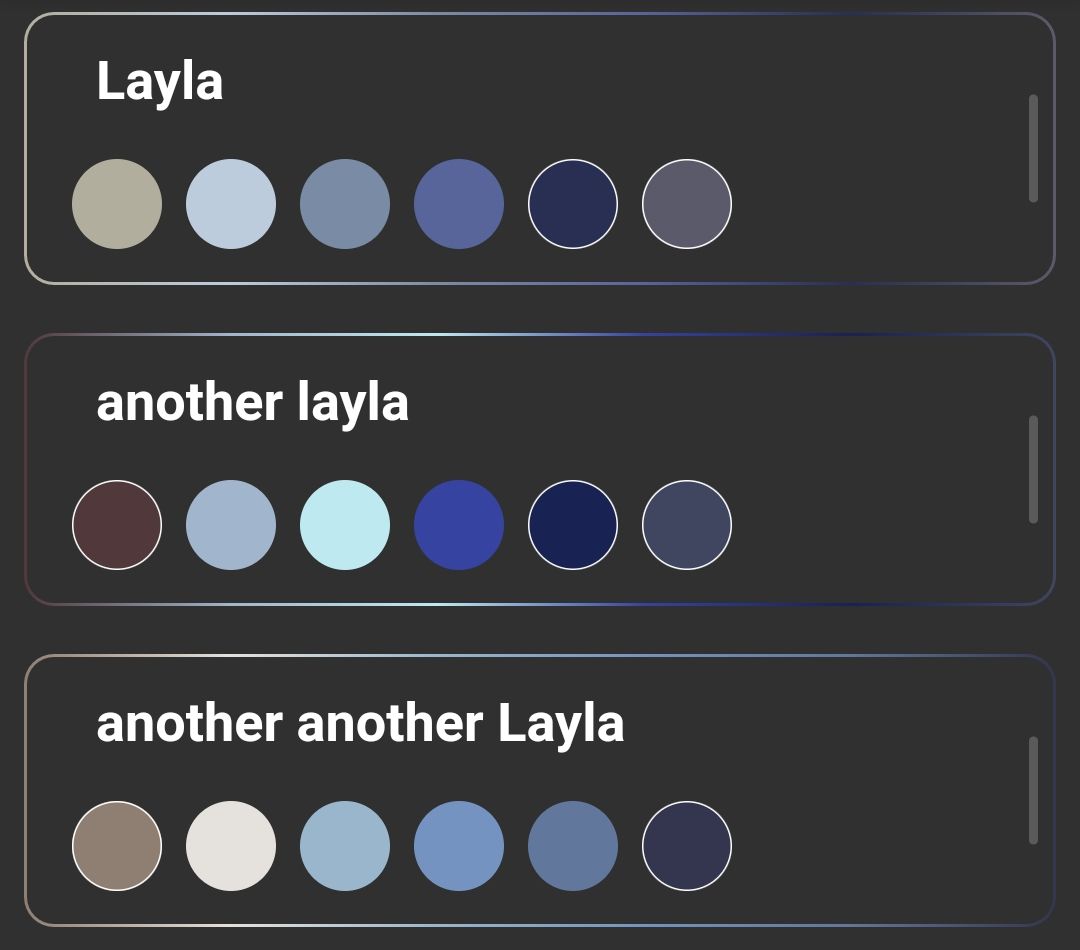Pick the last navy swatch in another another Layla
This screenshot has height=950, width=1080.
[687, 846]
